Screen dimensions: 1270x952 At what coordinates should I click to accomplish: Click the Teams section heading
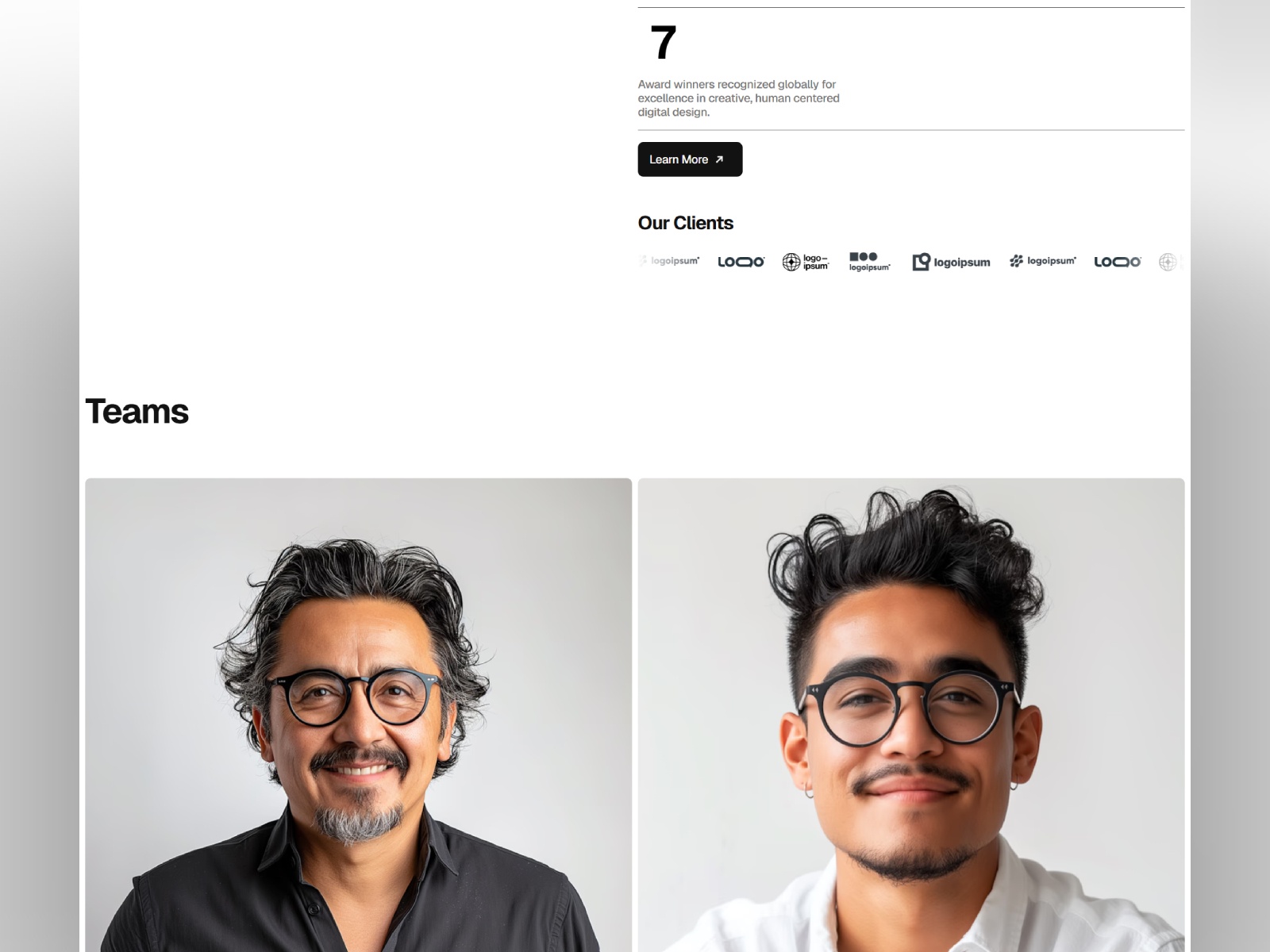[x=137, y=412]
